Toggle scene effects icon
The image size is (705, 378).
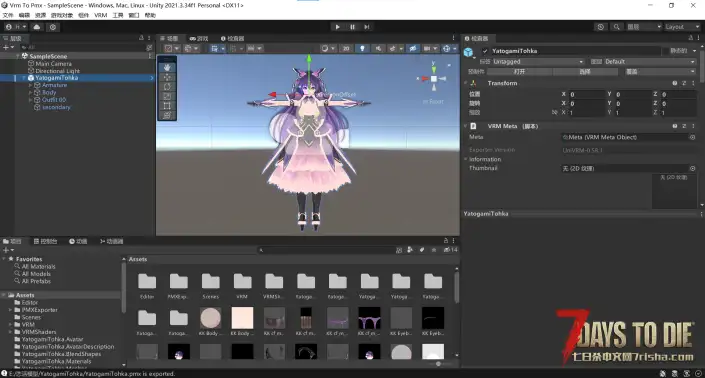pos(393,49)
